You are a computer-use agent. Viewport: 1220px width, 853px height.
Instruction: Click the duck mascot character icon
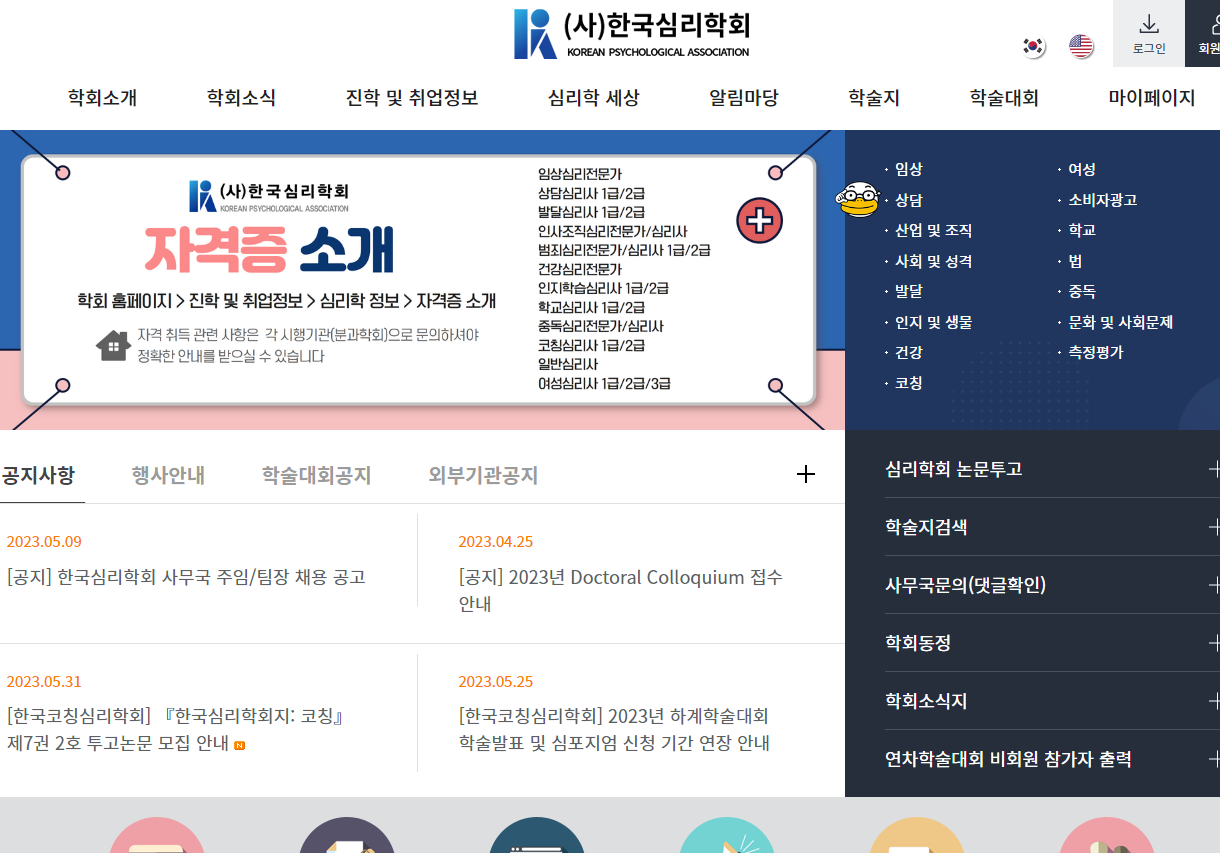pos(857,199)
